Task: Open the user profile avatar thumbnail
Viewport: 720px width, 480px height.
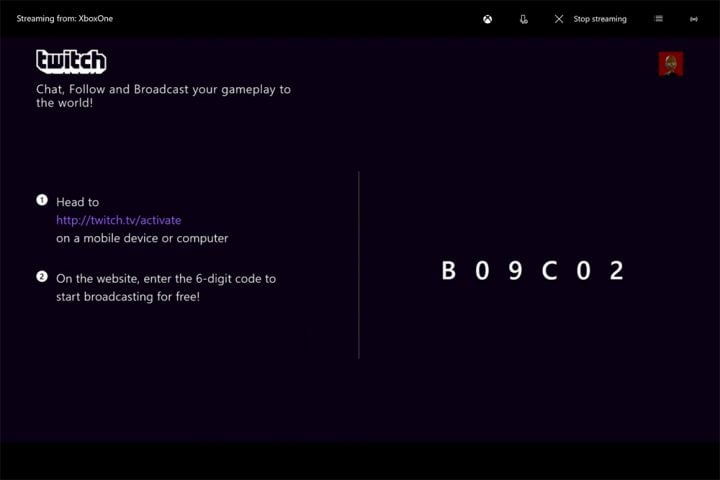Action: point(670,64)
